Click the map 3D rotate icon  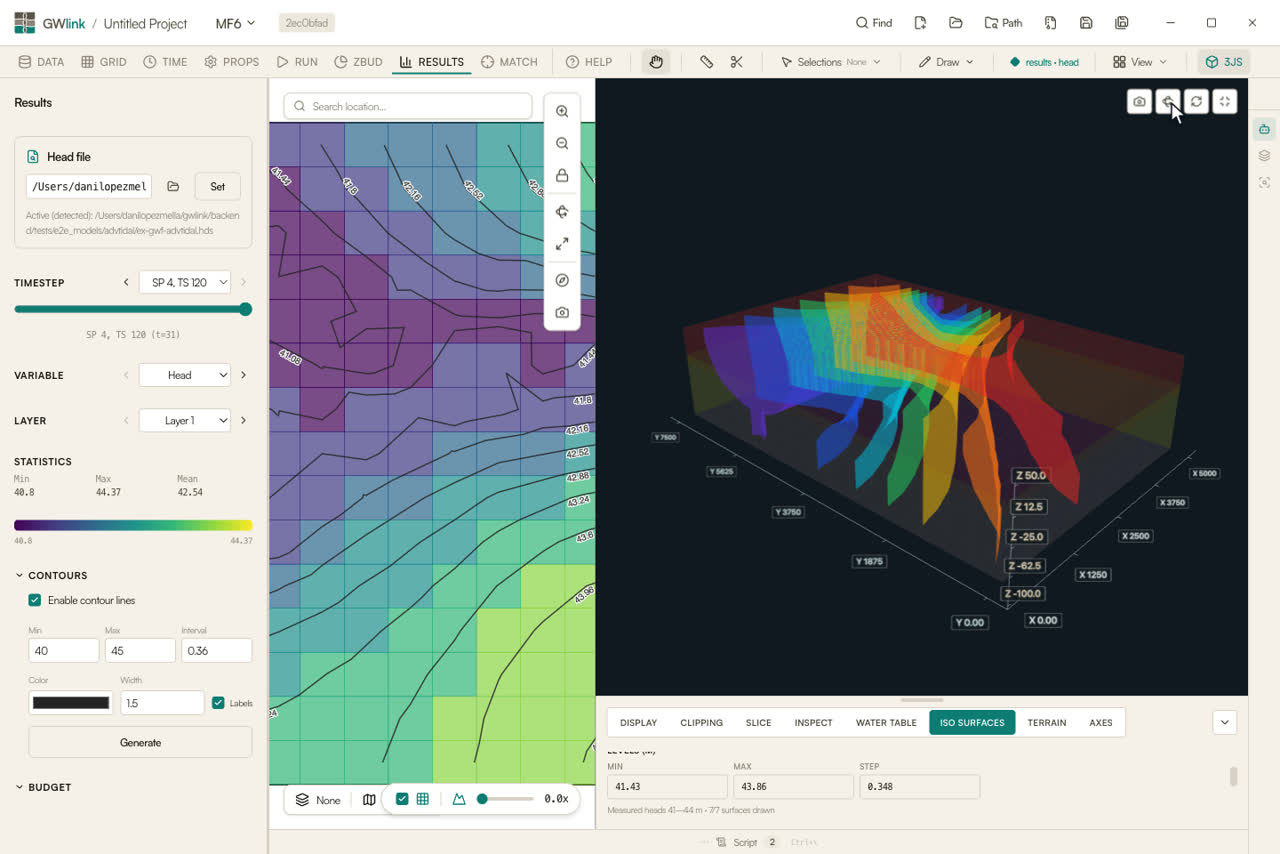click(x=562, y=212)
